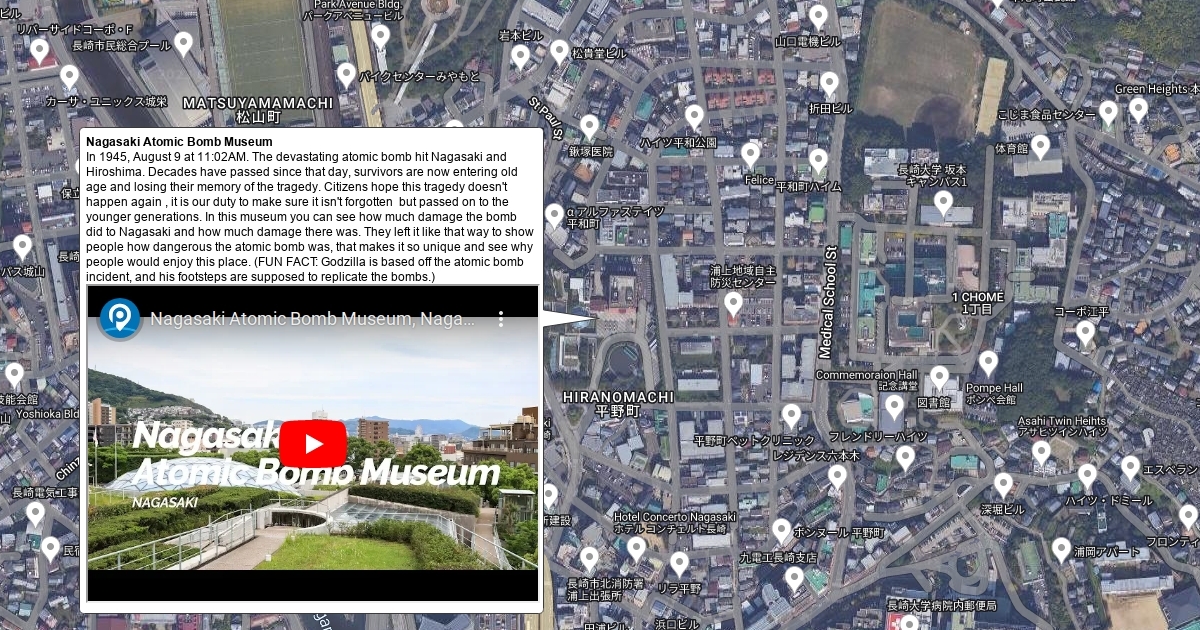Select the Hotel Concerto Nagasaki pin

pos(636,548)
